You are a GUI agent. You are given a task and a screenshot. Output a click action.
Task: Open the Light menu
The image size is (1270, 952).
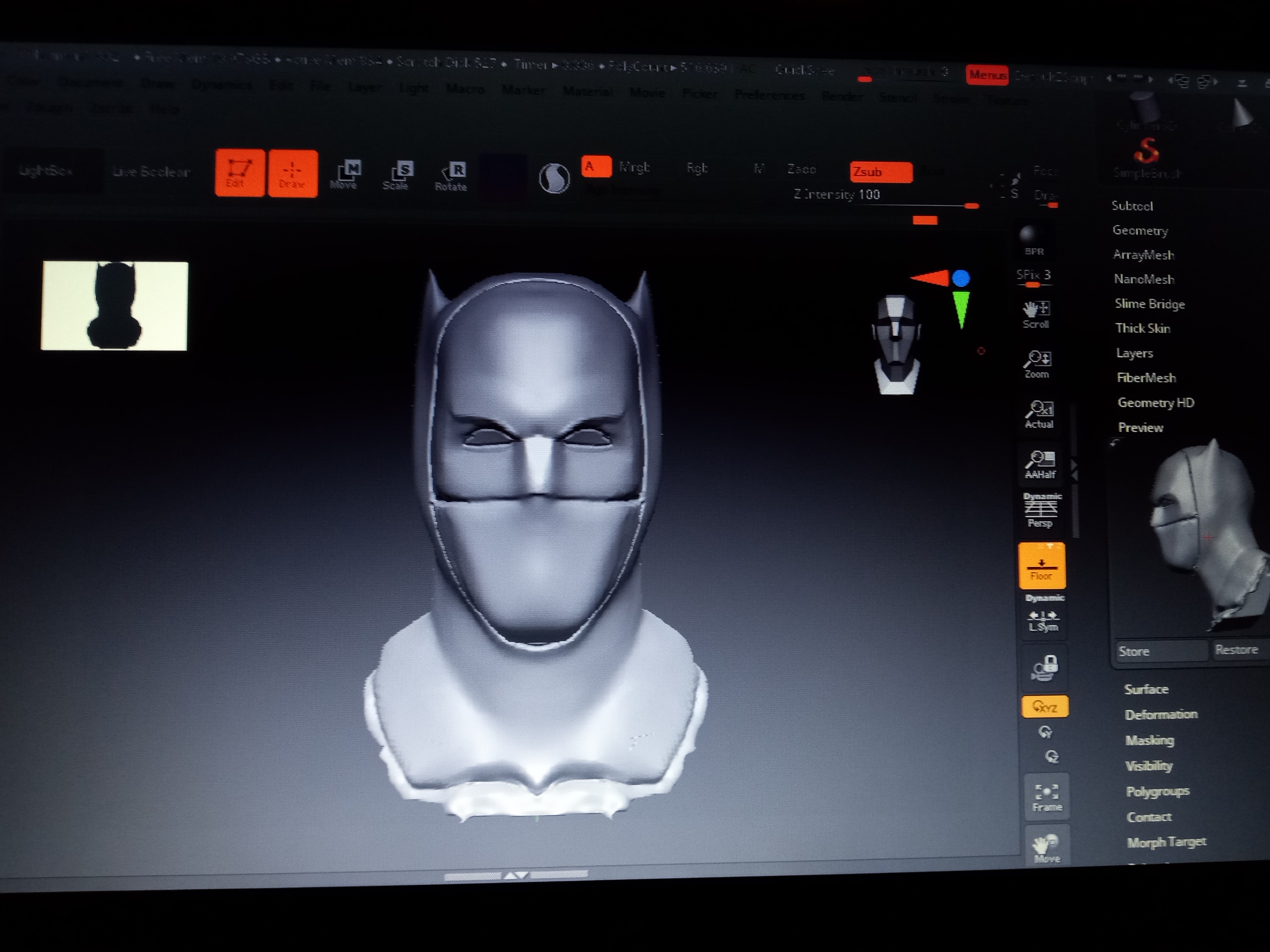[413, 88]
